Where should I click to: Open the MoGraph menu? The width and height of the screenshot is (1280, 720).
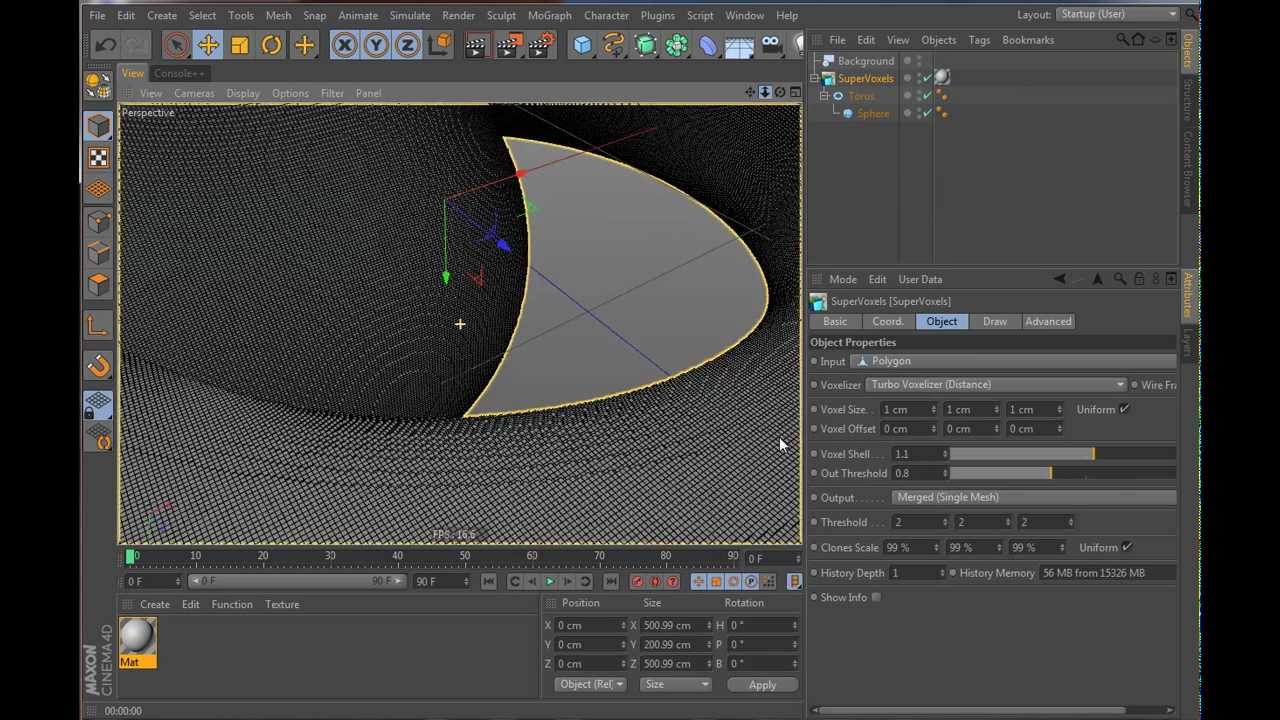pyautogui.click(x=549, y=15)
